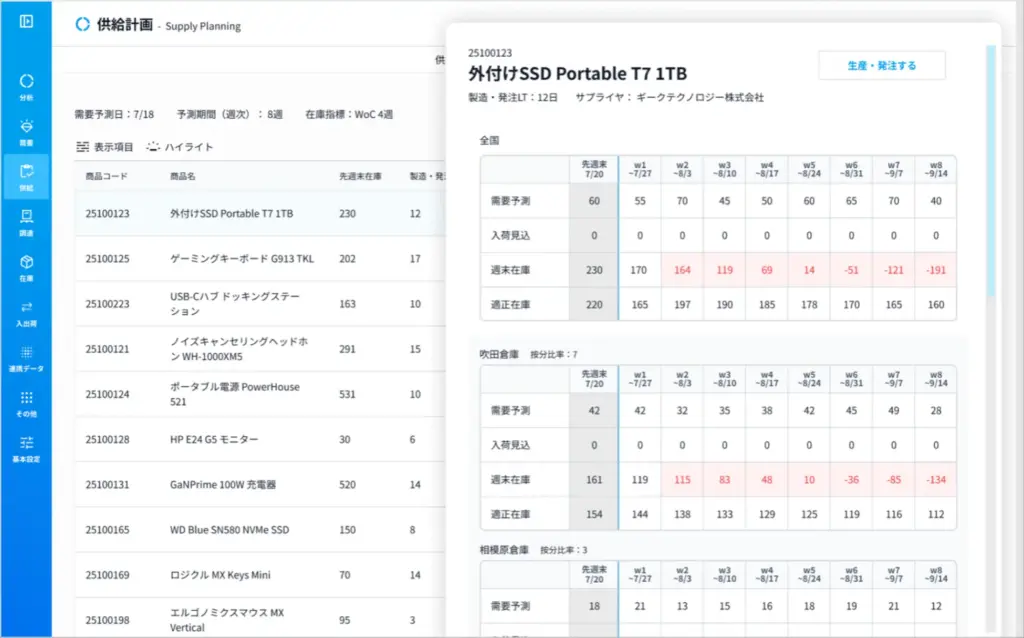Select row WD Blue SN580 NVMe SSD
This screenshot has height=638, width=1024.
[261, 530]
